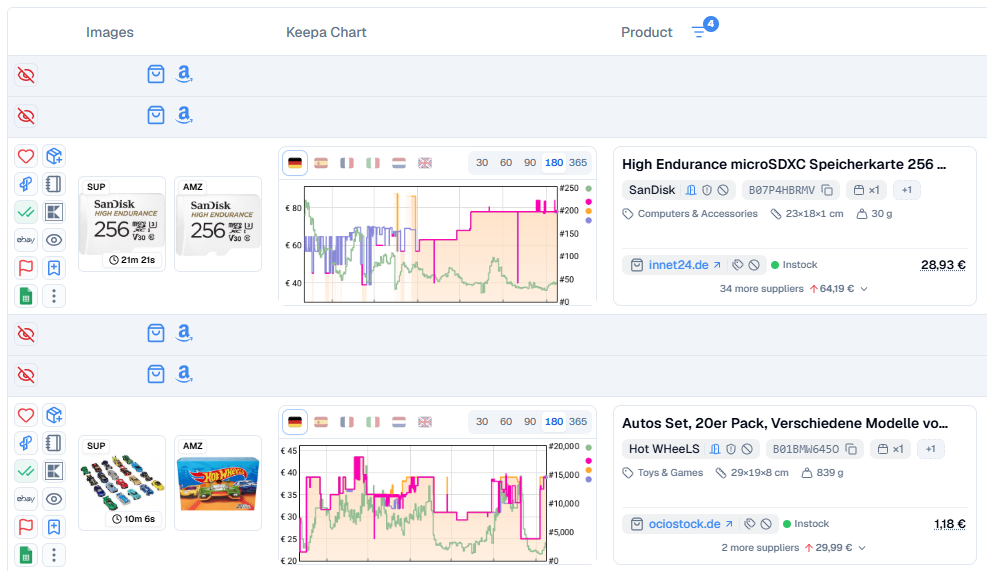Click the Hot WHeeLS brand label
The height and width of the screenshot is (571, 987).
(x=664, y=449)
